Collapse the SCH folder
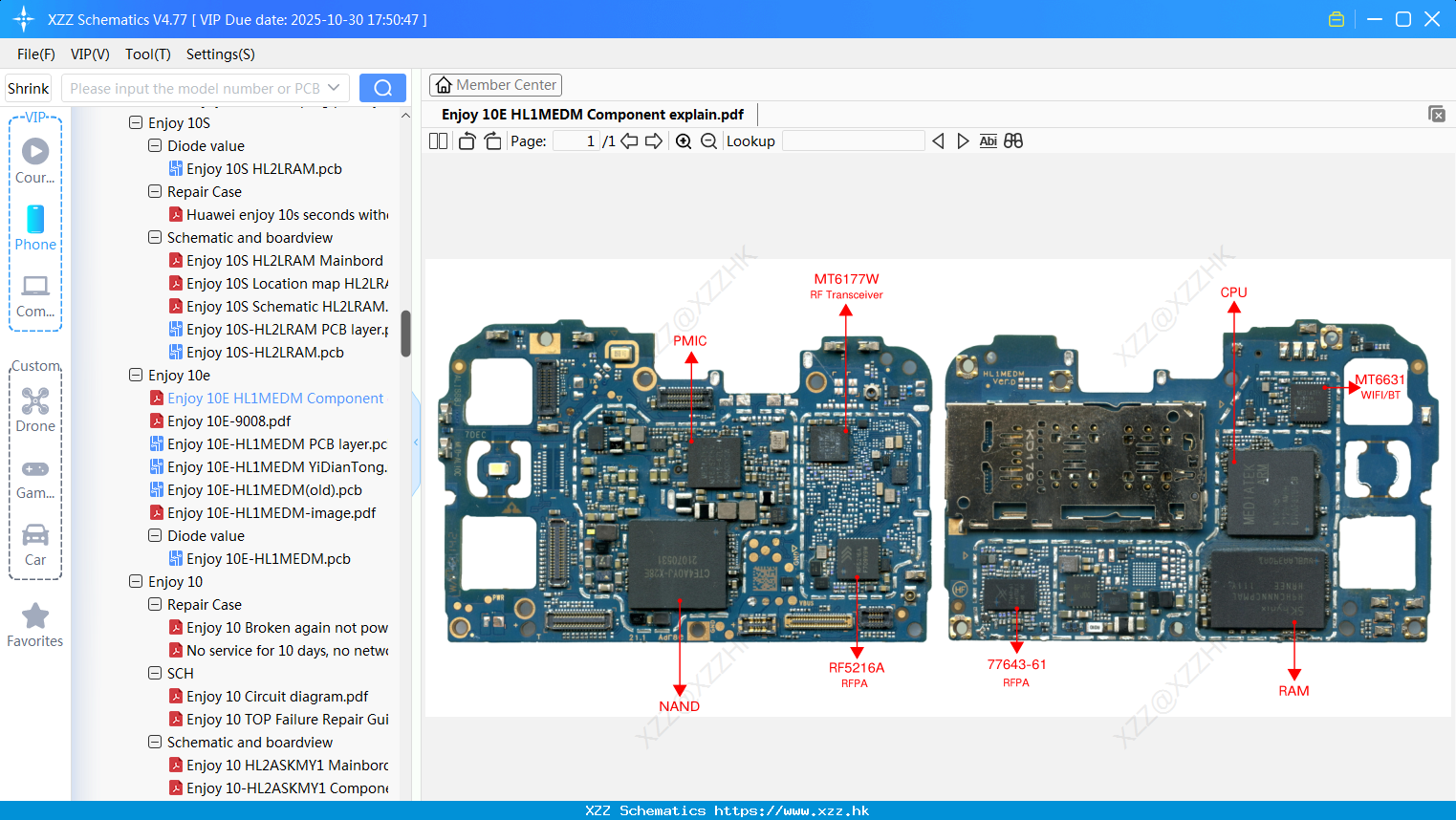The width and height of the screenshot is (1456, 820). tap(155, 673)
